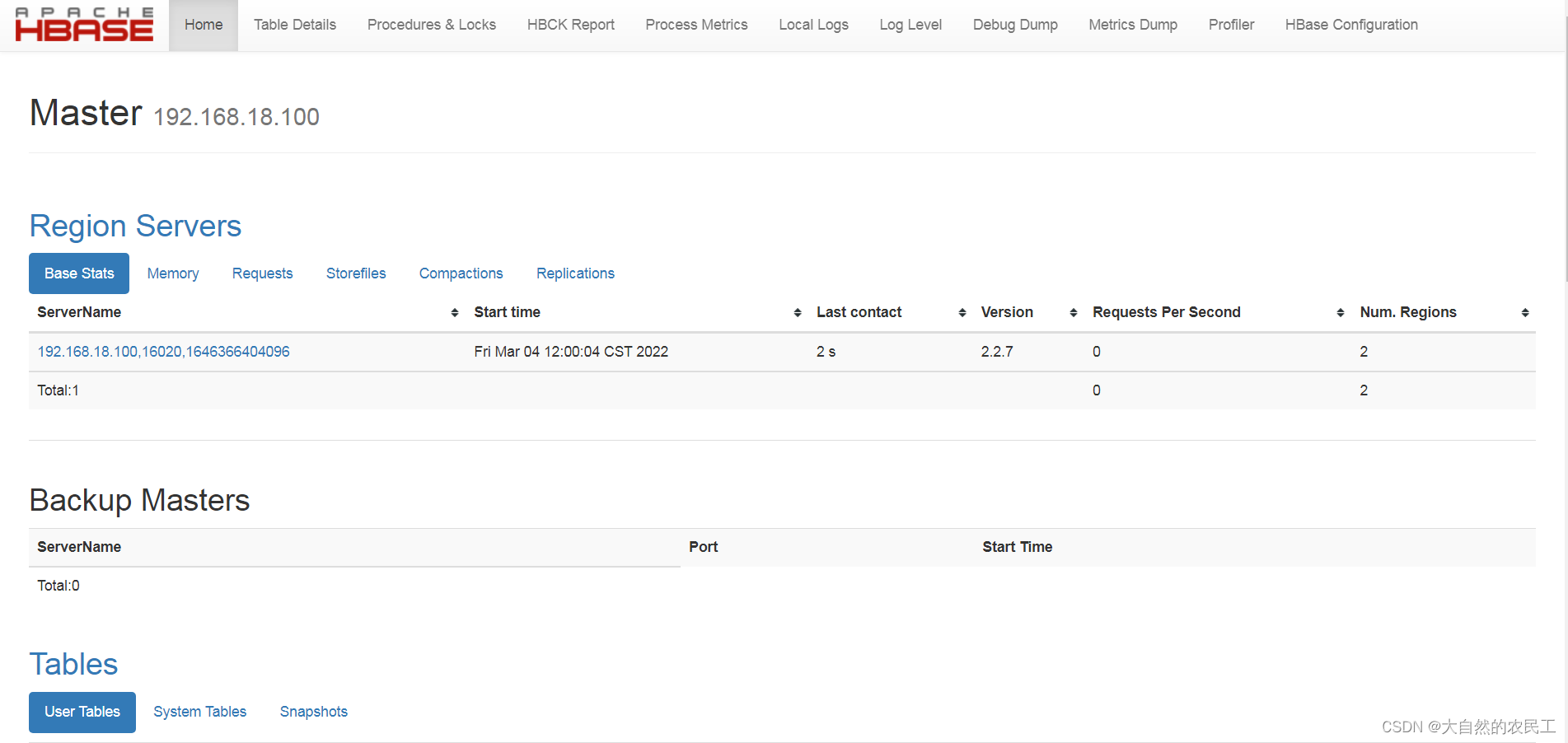Click the ServerName column header in Region Servers

click(79, 312)
